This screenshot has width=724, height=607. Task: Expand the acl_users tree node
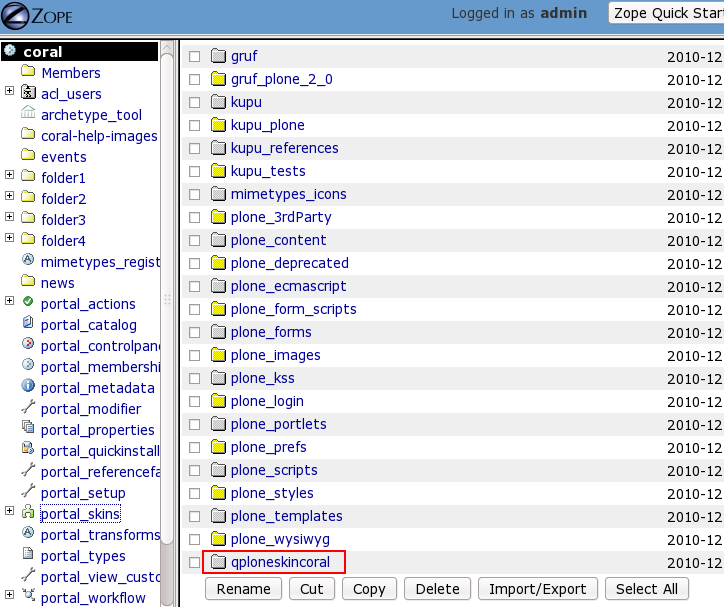9,90
